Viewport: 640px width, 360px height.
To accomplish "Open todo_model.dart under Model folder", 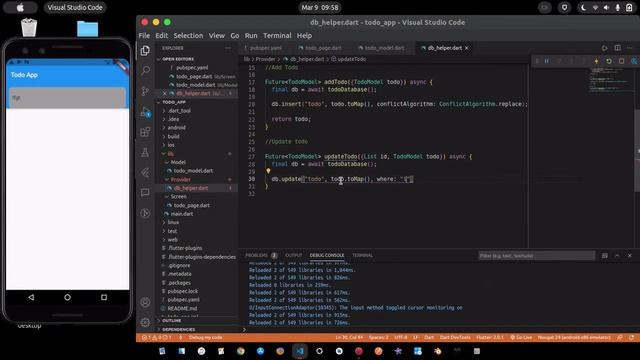I will pos(193,171).
